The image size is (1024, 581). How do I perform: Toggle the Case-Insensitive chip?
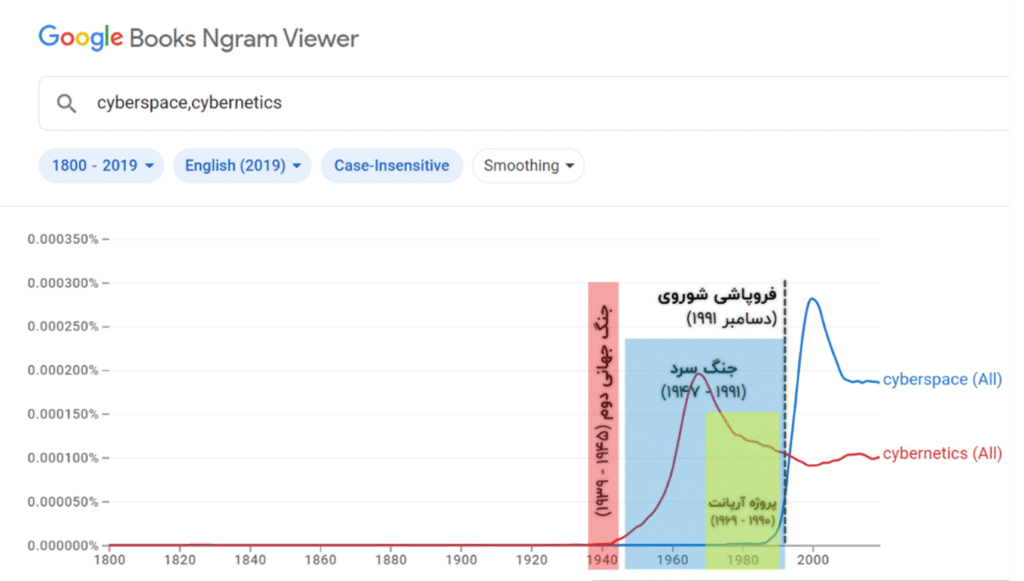(x=392, y=166)
